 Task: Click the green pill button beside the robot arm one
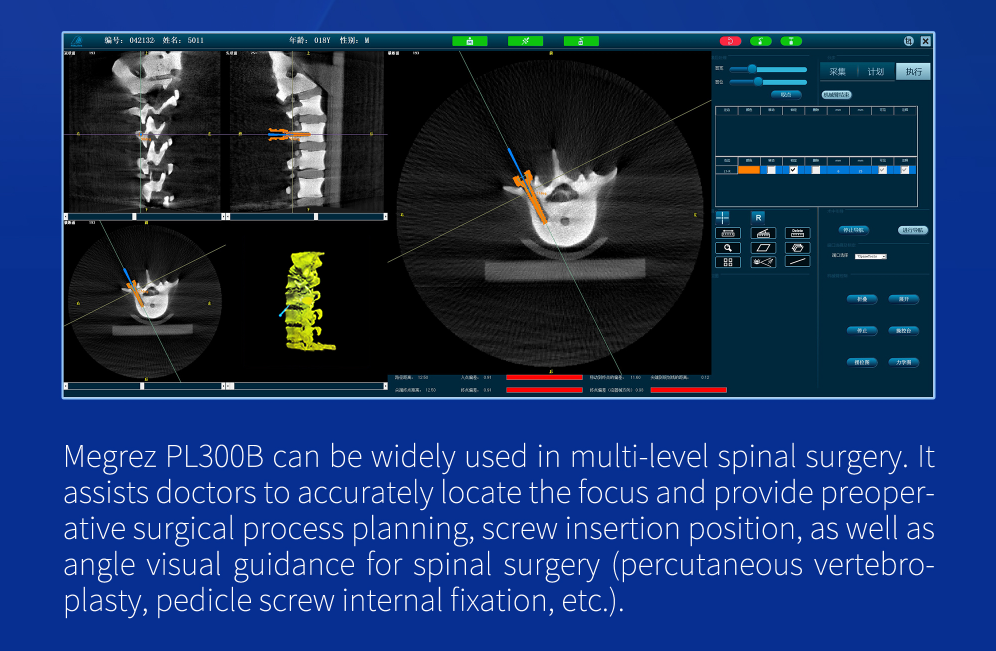coord(791,41)
